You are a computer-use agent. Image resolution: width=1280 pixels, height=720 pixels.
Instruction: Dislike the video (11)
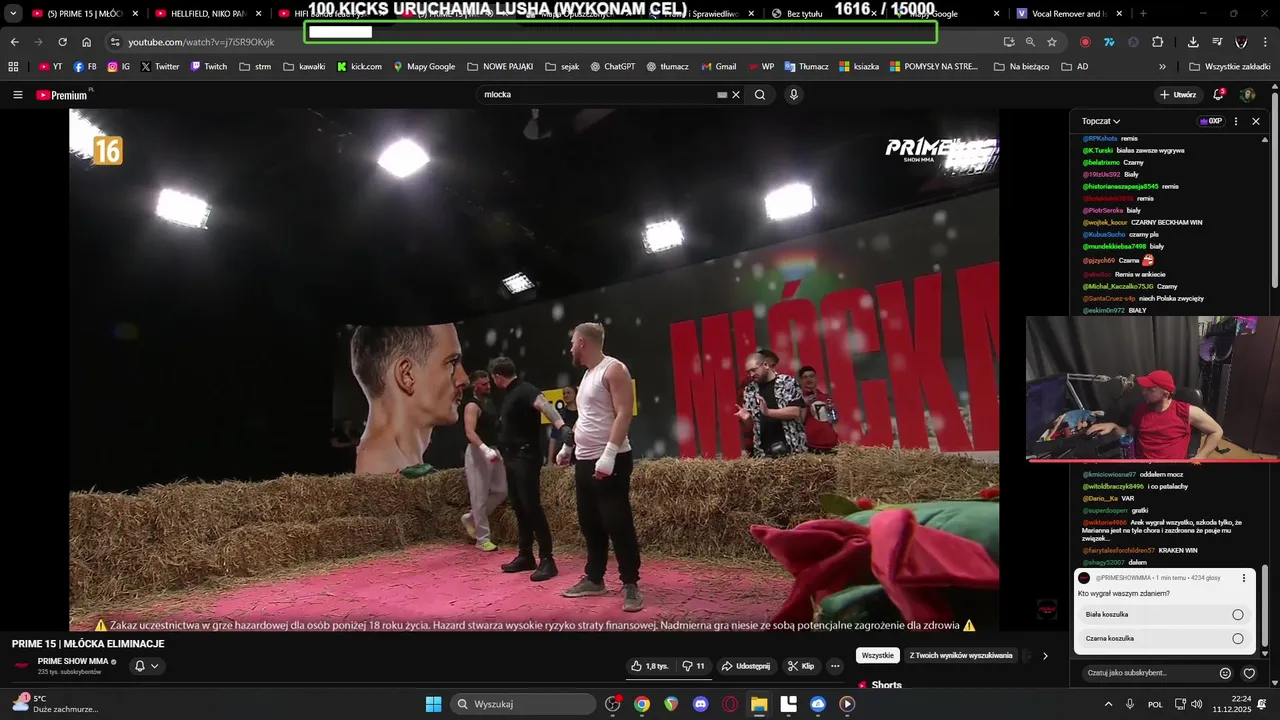click(x=694, y=666)
